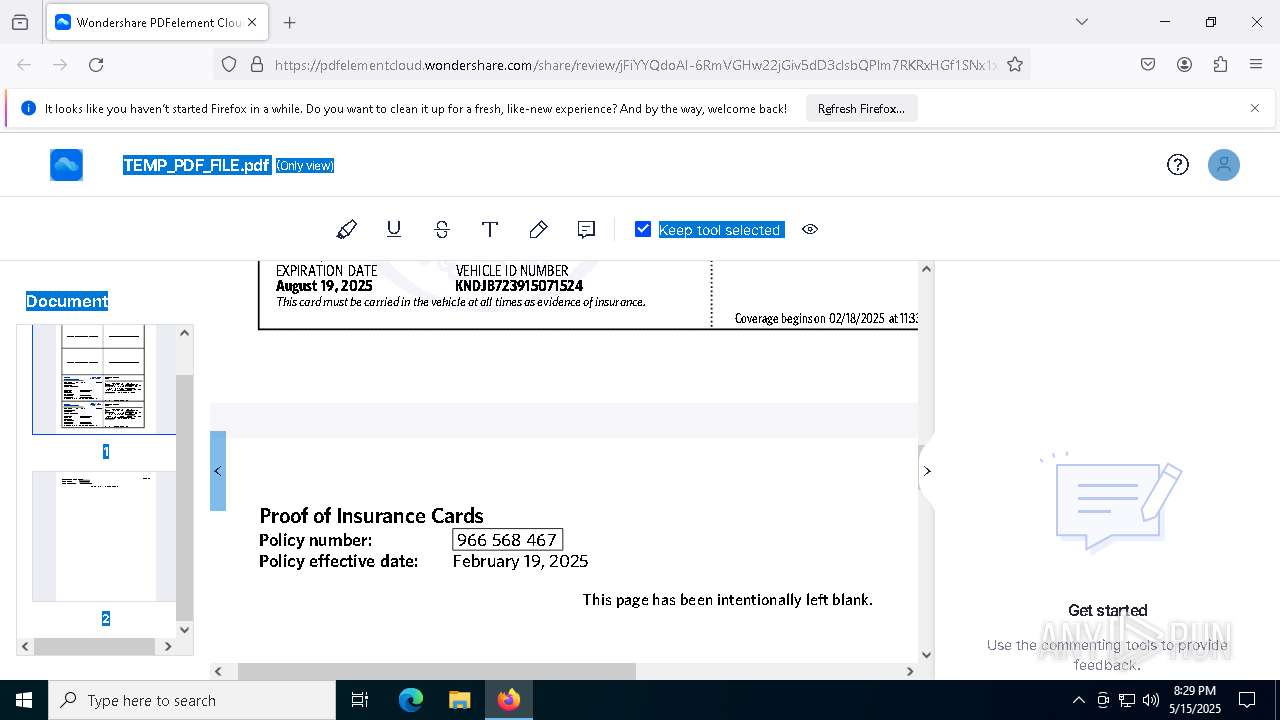Image resolution: width=1280 pixels, height=720 pixels.
Task: Select the strikethrough tool
Action: coord(442,230)
